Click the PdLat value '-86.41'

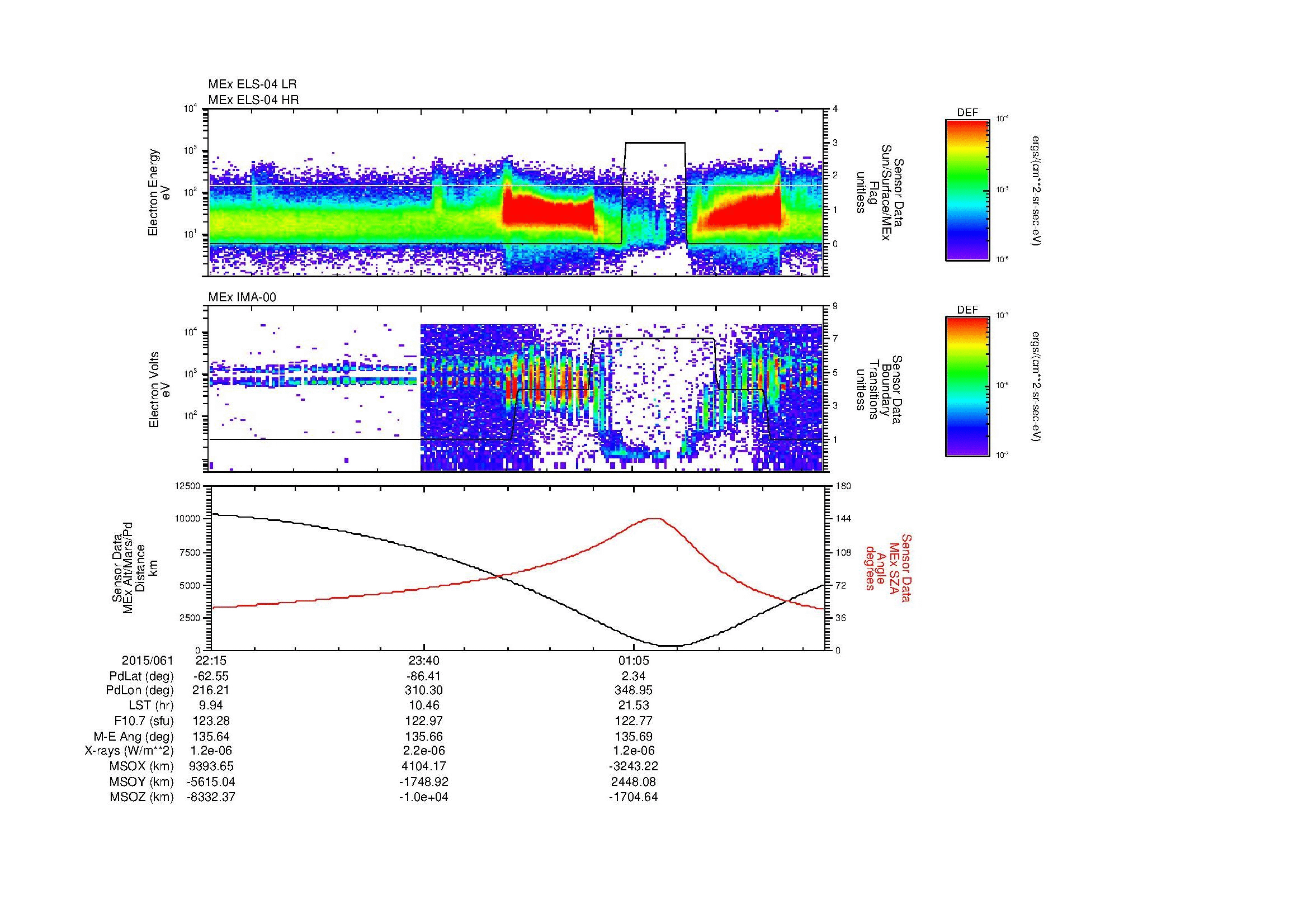tap(423, 676)
